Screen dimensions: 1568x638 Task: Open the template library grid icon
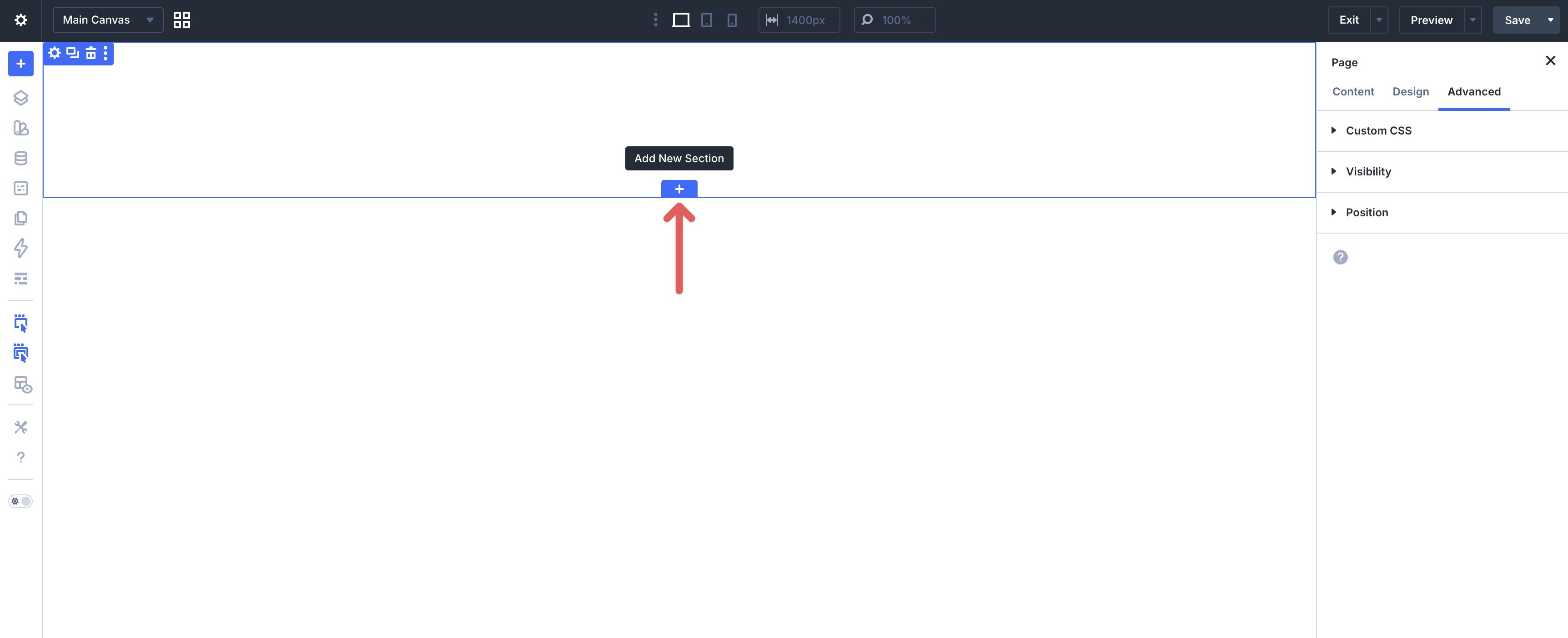(181, 20)
